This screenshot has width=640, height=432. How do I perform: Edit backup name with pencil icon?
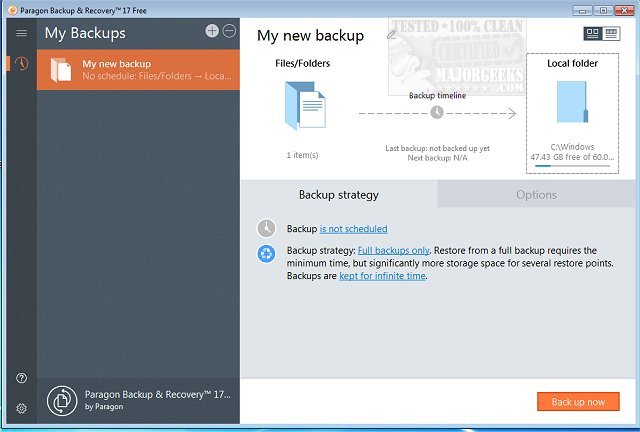tap(391, 35)
